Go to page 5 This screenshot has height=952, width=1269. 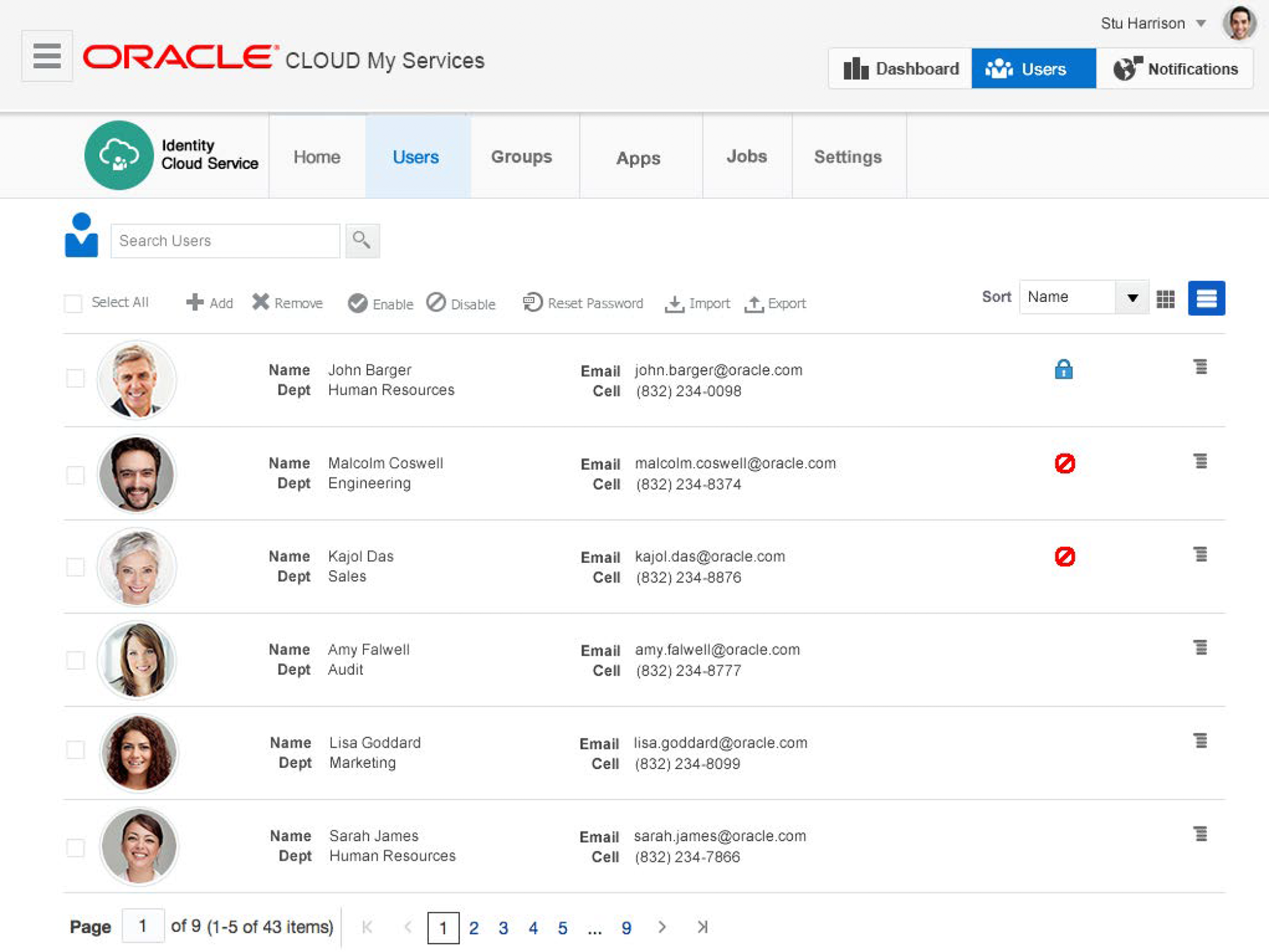pos(562,928)
